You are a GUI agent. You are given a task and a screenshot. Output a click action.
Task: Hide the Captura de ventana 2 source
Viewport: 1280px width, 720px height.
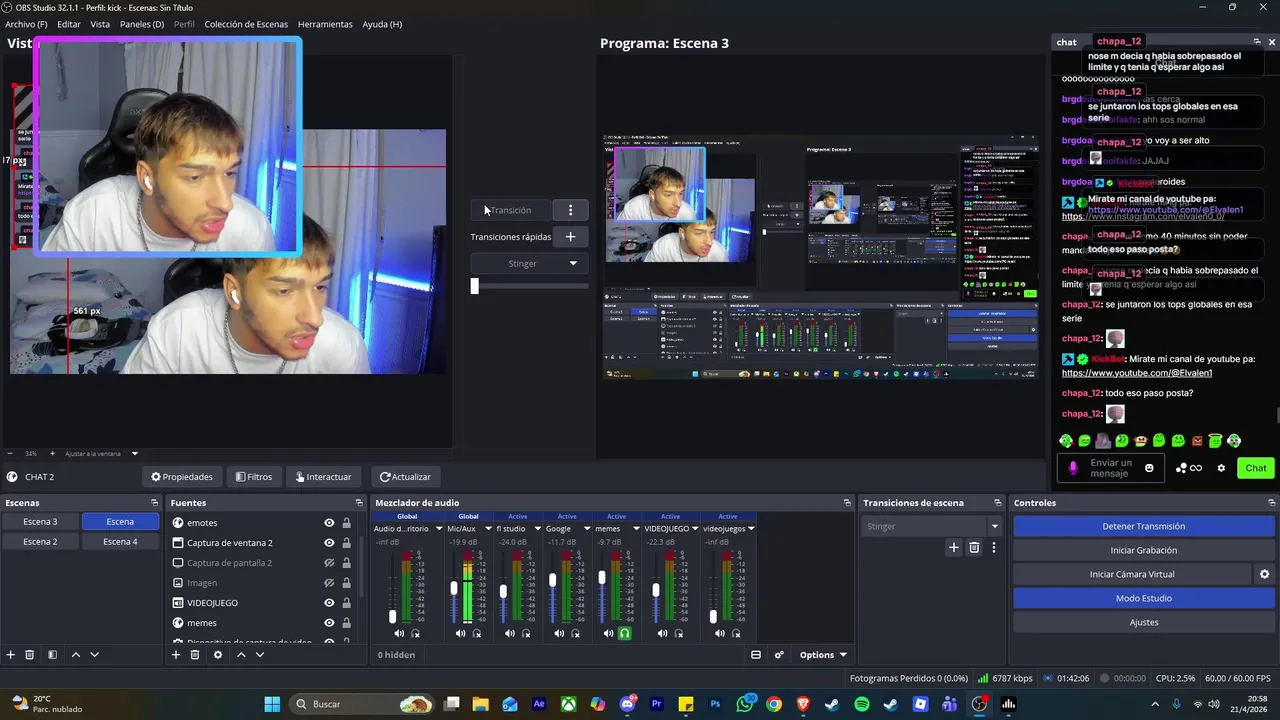click(329, 543)
